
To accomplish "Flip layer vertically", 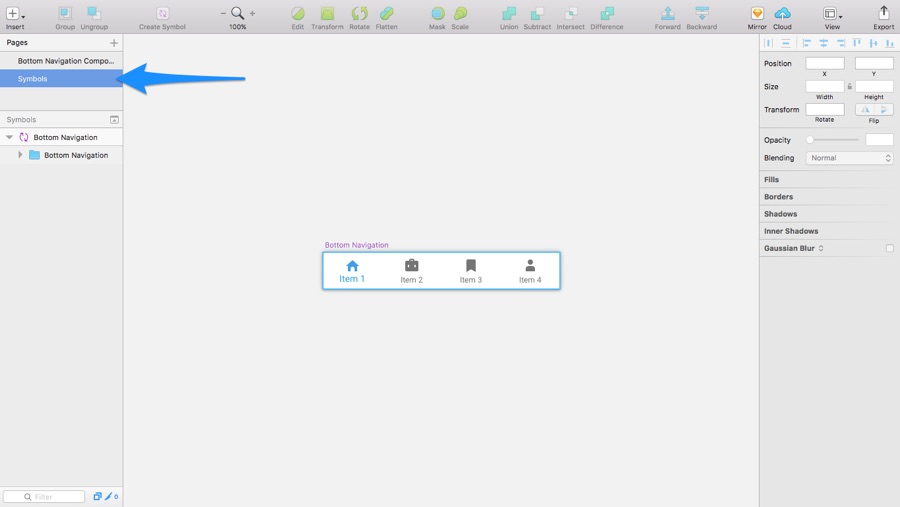I will [x=884, y=109].
